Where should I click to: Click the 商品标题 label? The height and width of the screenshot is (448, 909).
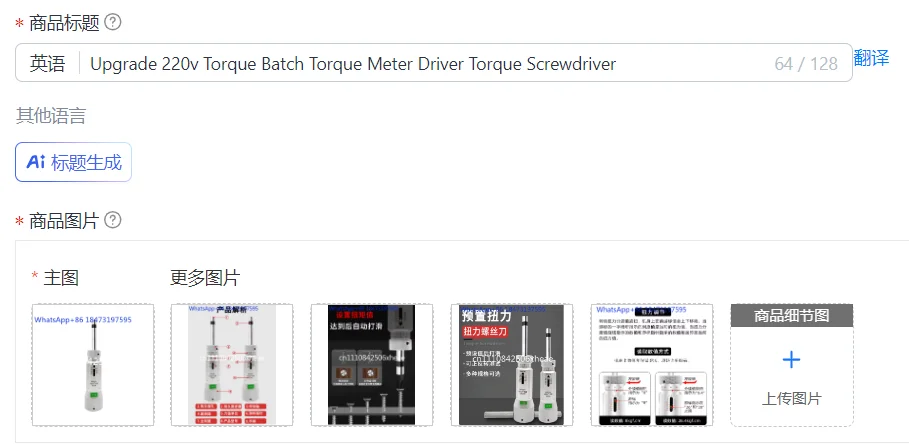[x=64, y=24]
